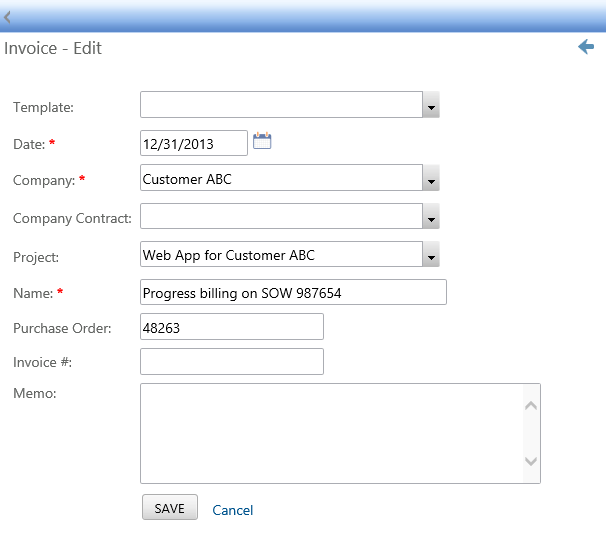This screenshot has width=606, height=541.
Task: Click Memo scrollbar up arrow
Action: click(x=531, y=405)
